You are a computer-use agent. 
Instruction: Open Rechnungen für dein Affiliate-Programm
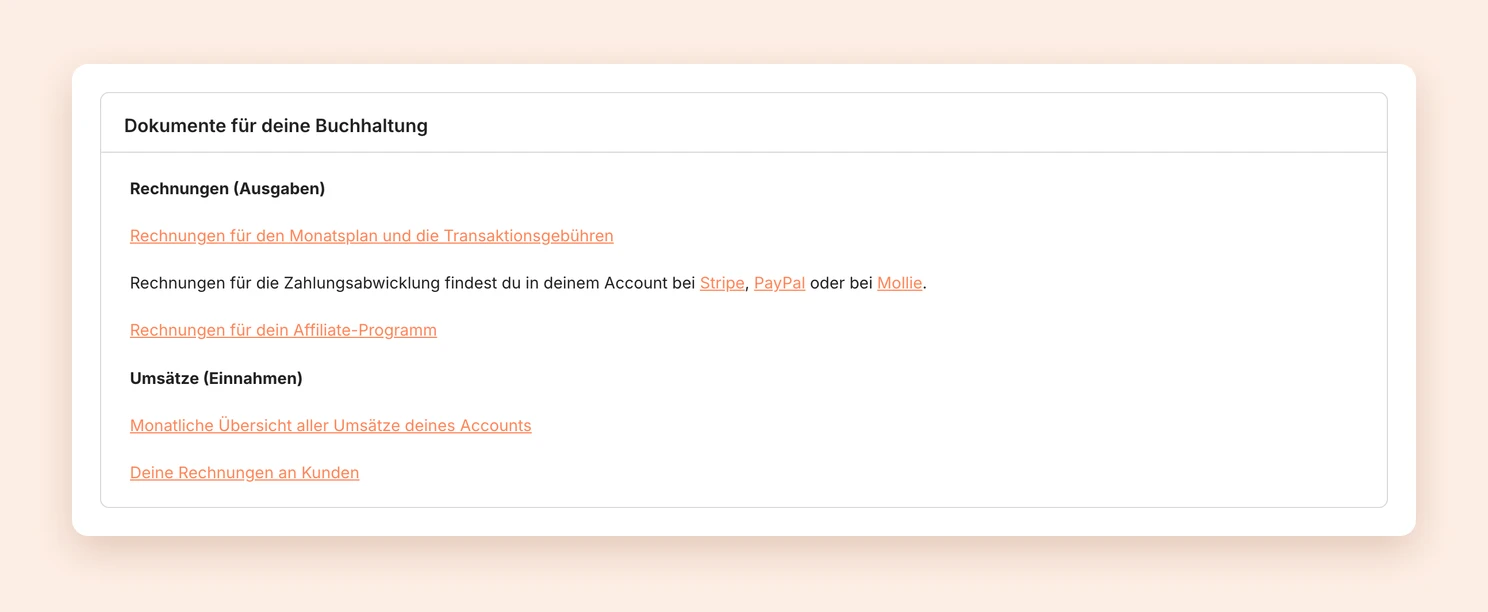(x=283, y=330)
